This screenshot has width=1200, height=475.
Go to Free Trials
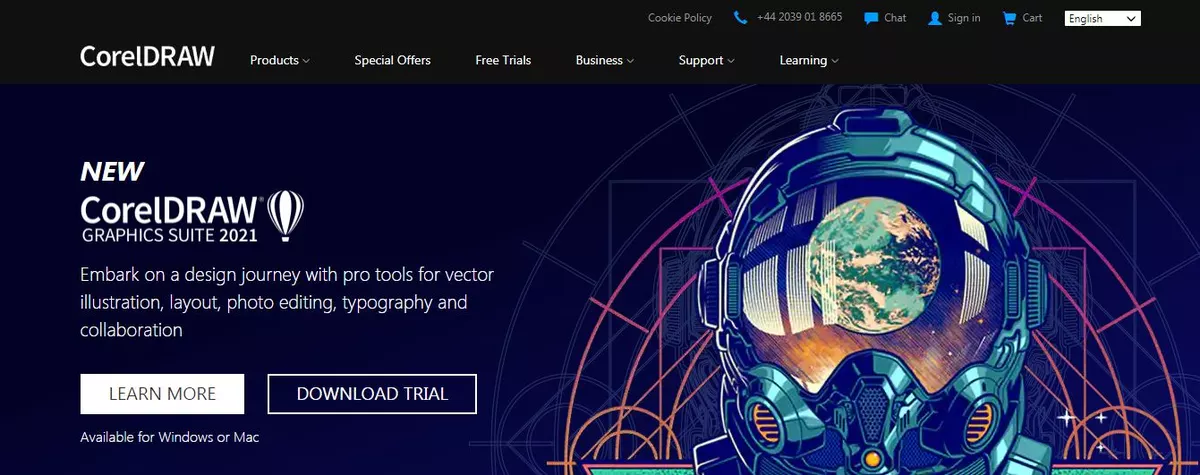coord(503,60)
